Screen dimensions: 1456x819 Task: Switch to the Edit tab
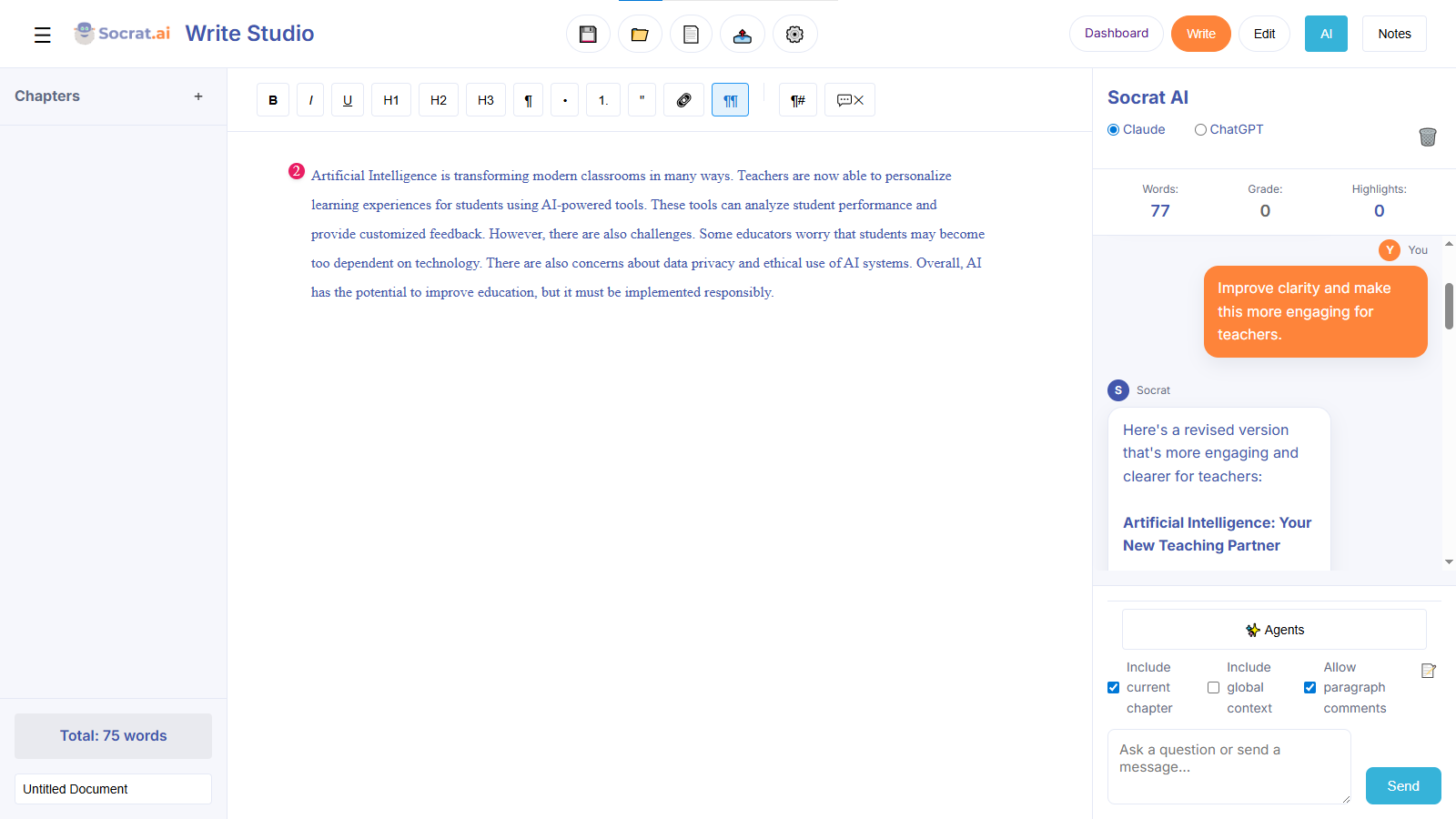[x=1264, y=34]
